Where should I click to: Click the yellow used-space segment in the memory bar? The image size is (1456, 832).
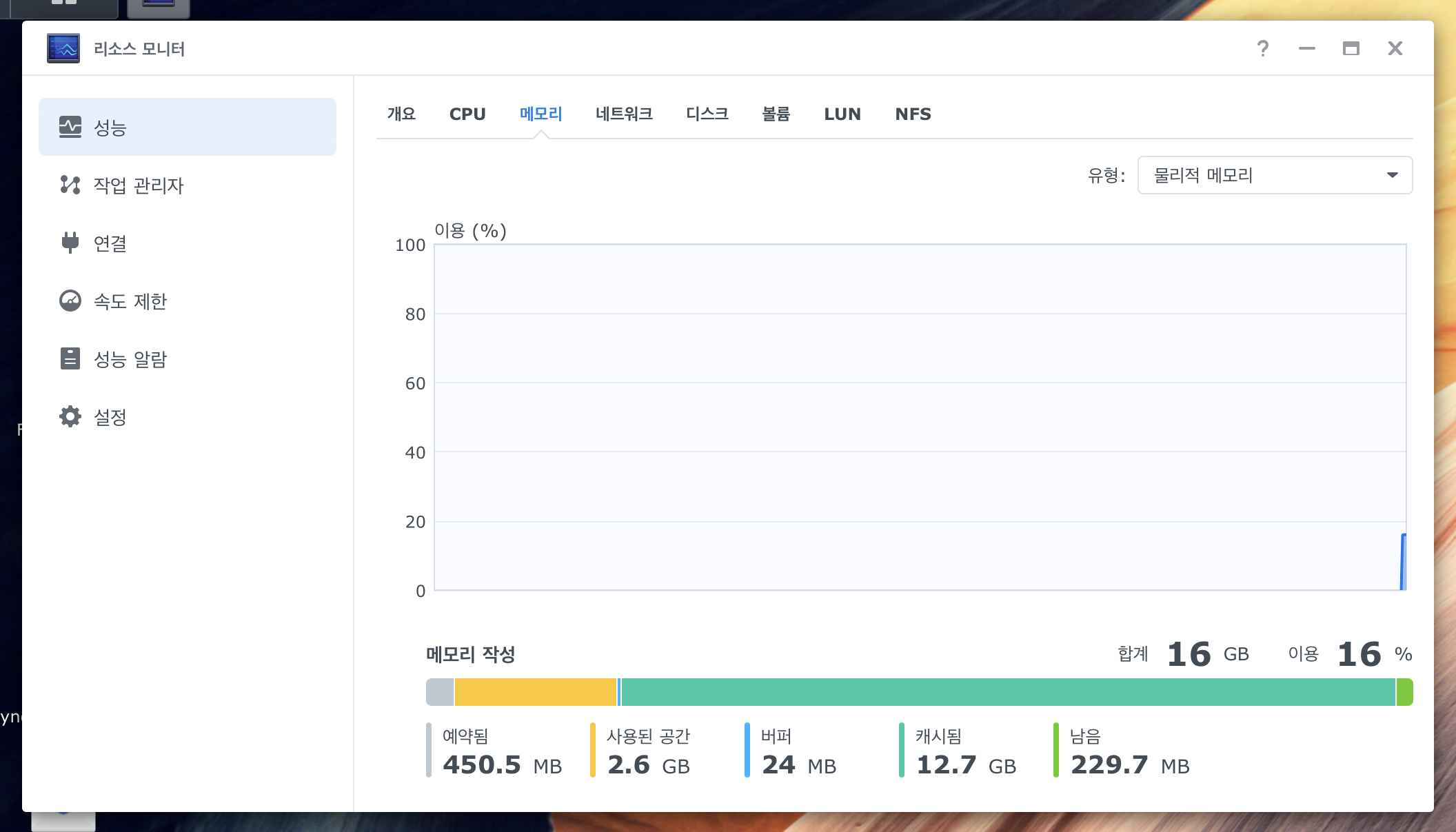point(535,692)
